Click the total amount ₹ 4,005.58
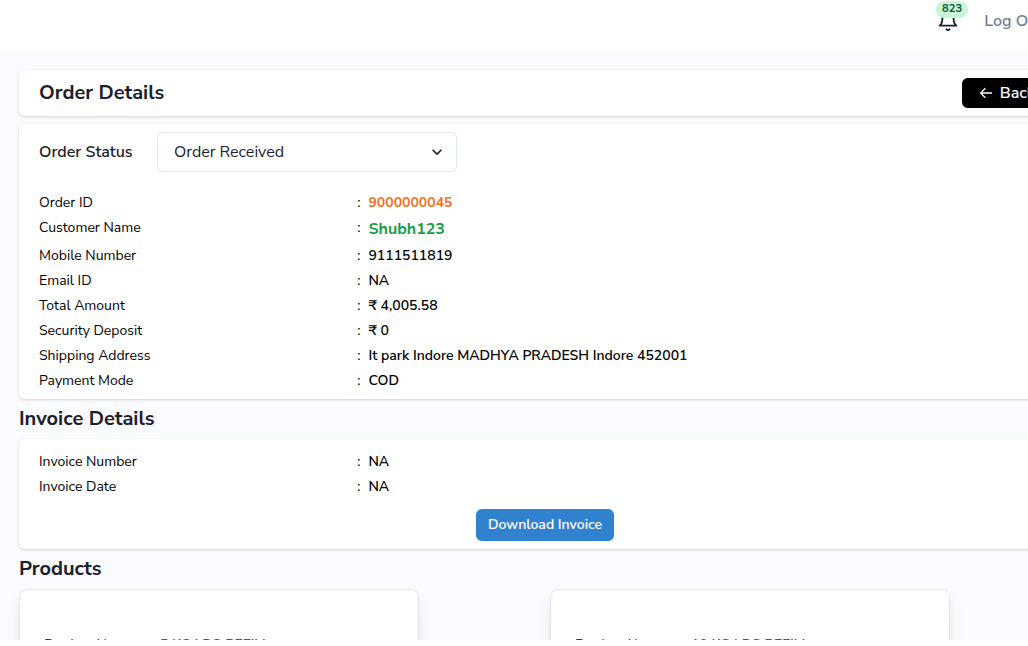This screenshot has width=1028, height=646. coord(403,305)
